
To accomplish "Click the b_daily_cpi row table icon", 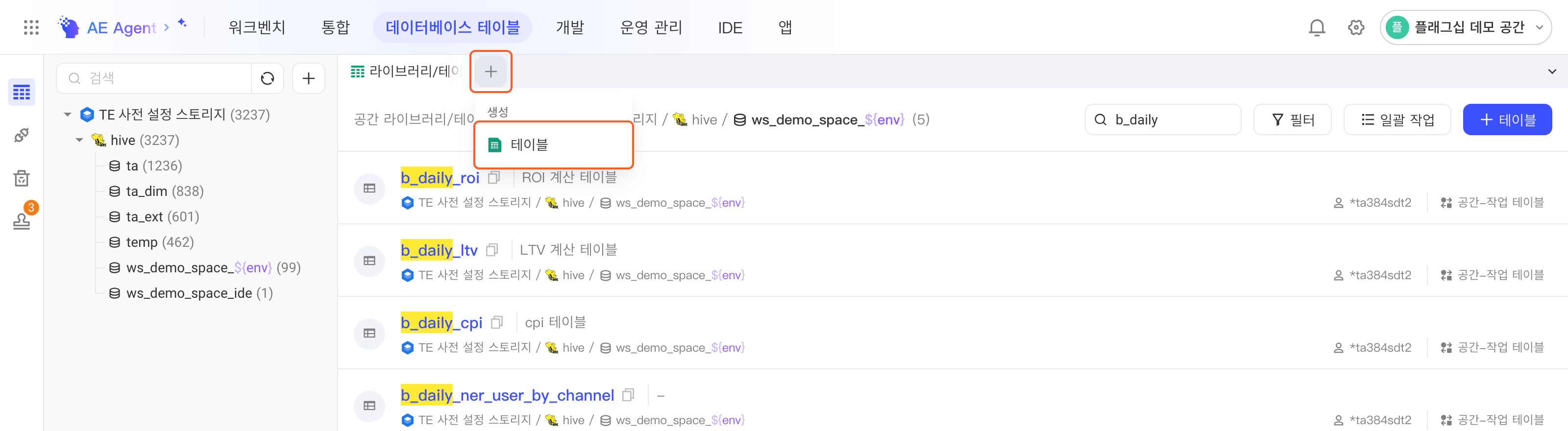I will coord(369,334).
